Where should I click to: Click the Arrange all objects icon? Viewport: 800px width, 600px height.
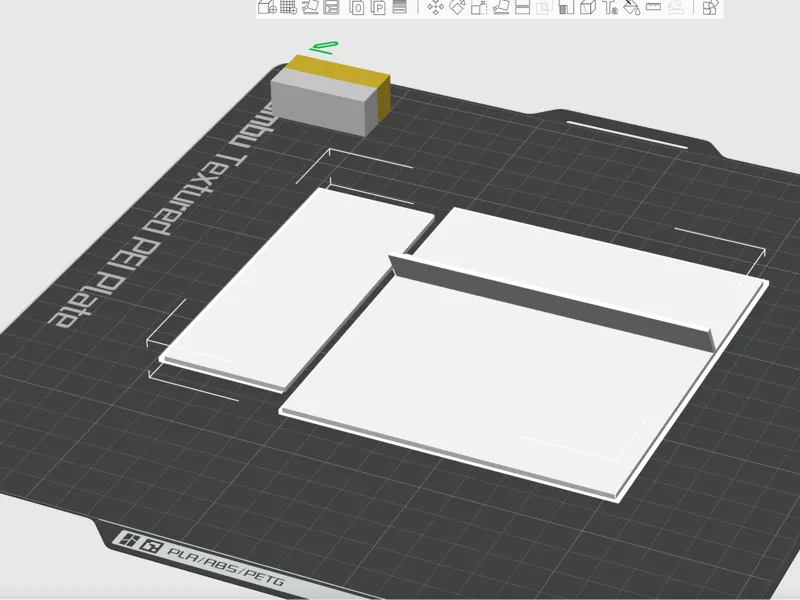point(332,7)
